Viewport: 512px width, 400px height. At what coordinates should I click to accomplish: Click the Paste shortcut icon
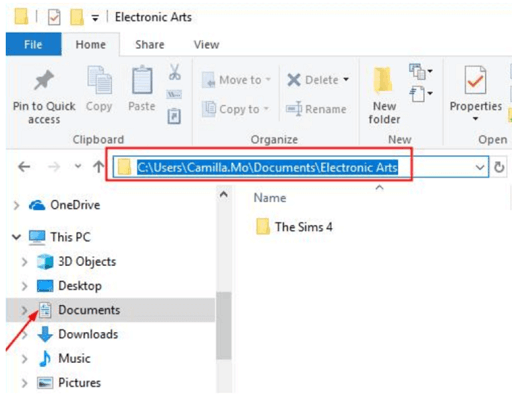click(174, 116)
